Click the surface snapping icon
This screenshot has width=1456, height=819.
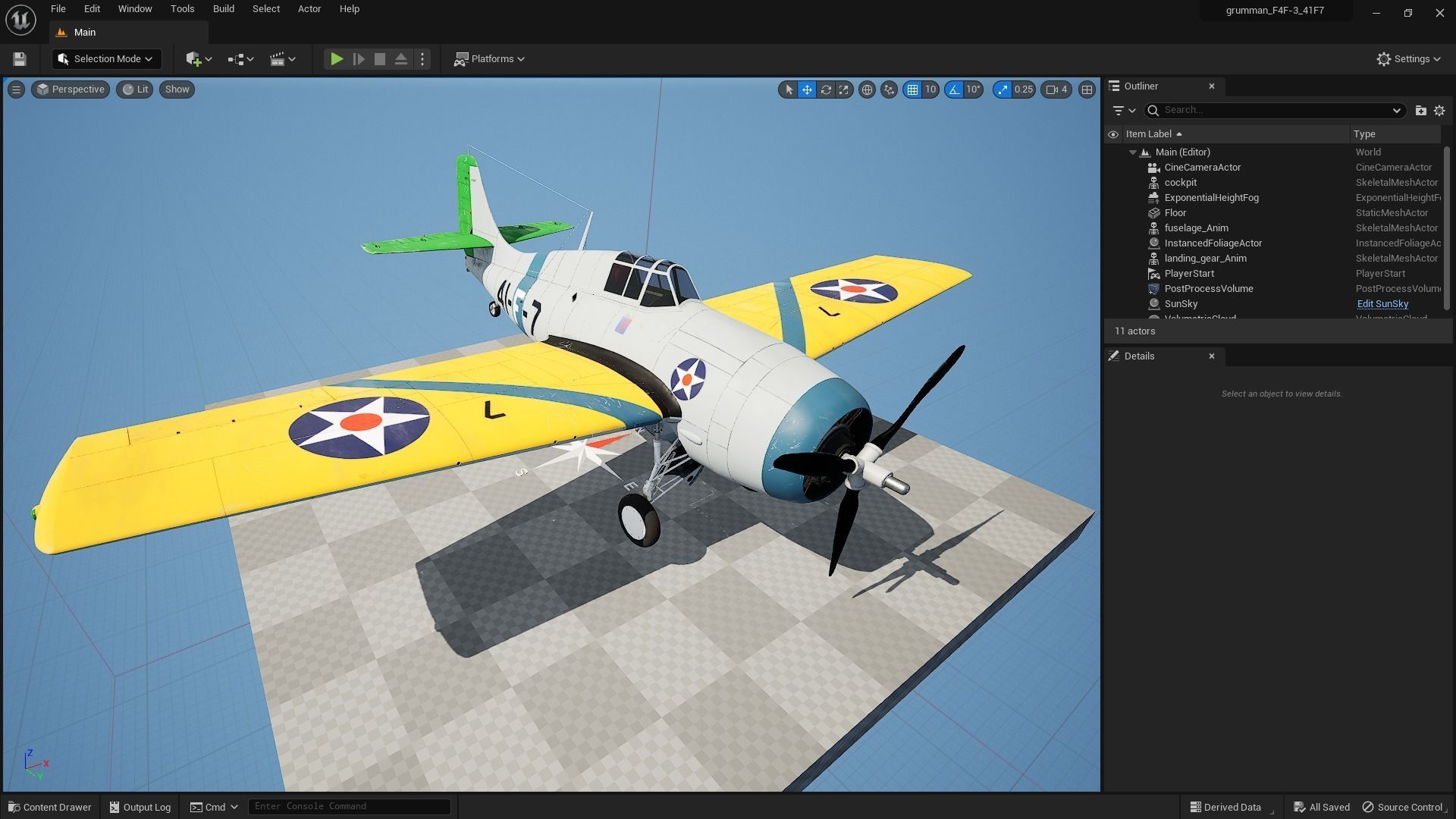pos(889,89)
